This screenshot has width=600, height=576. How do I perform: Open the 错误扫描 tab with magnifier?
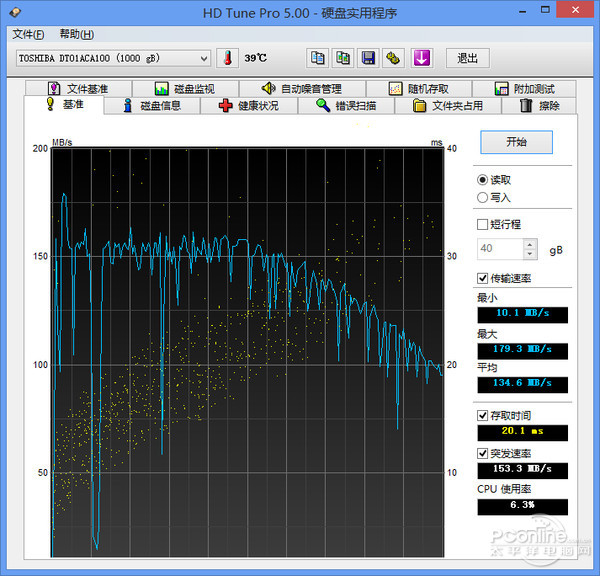tap(346, 105)
